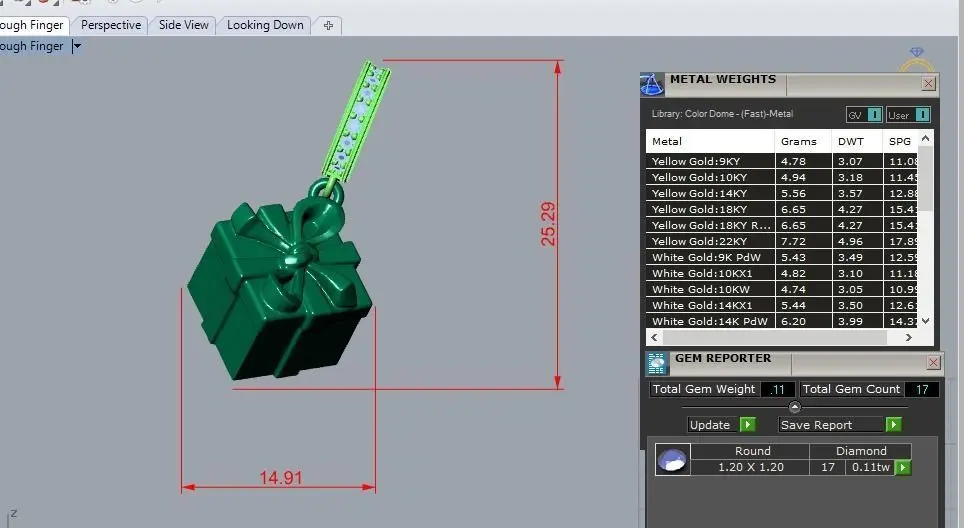This screenshot has width=964, height=528.
Task: Click the DWT column header
Action: [857, 141]
